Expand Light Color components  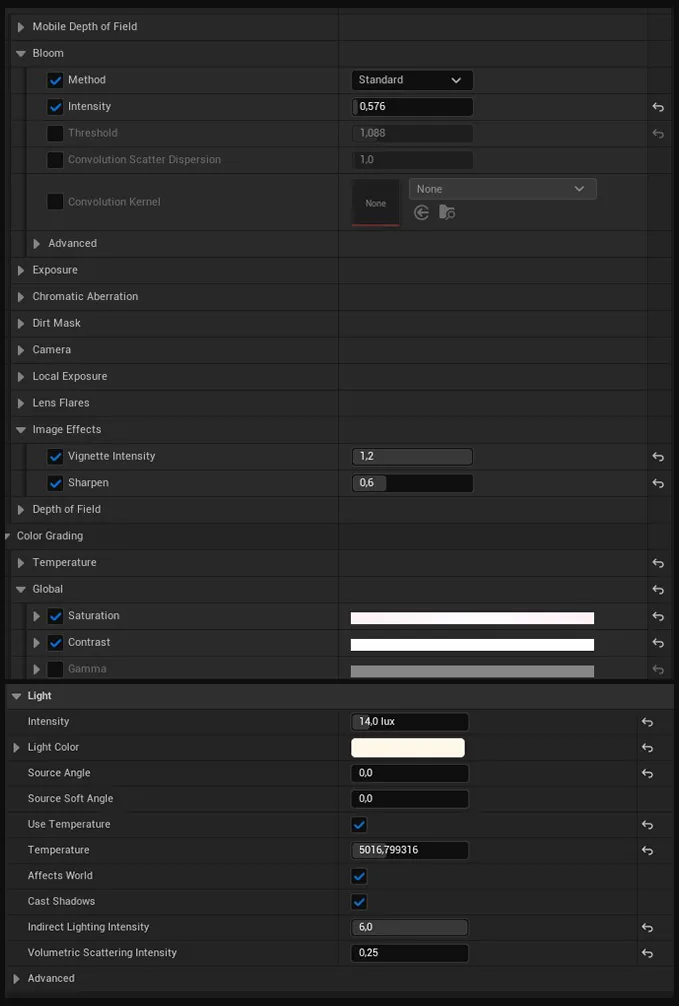click(x=16, y=748)
